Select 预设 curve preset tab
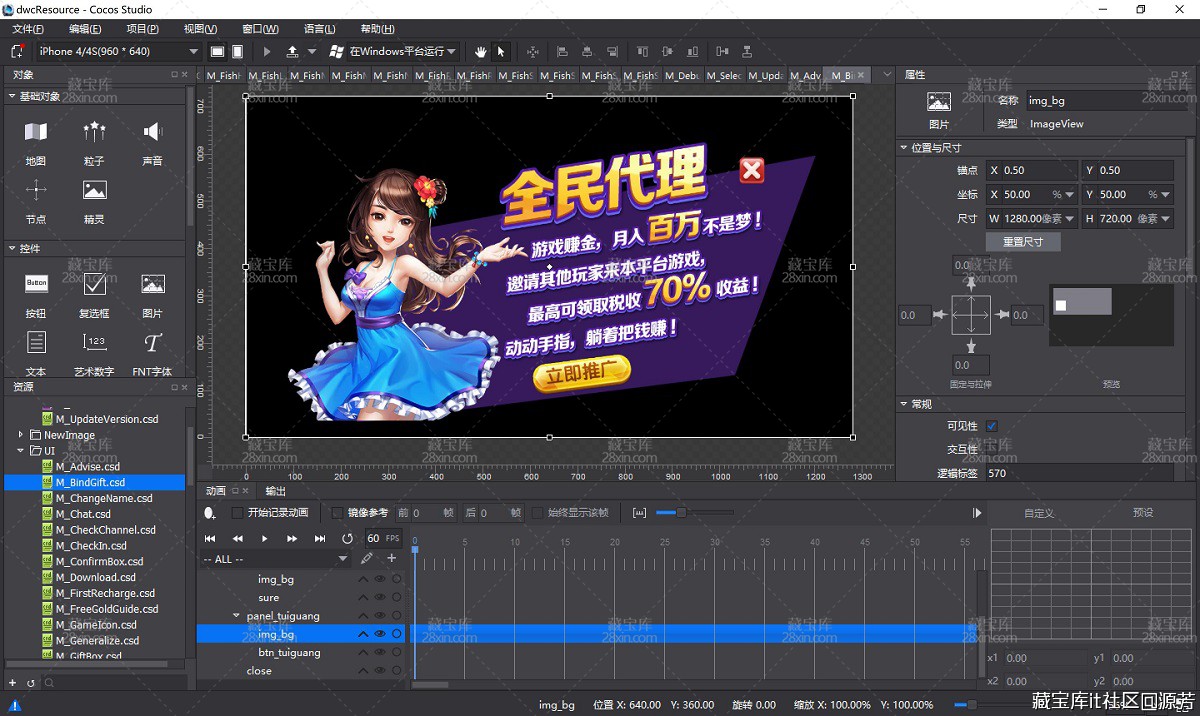The image size is (1200, 716). [x=1143, y=513]
